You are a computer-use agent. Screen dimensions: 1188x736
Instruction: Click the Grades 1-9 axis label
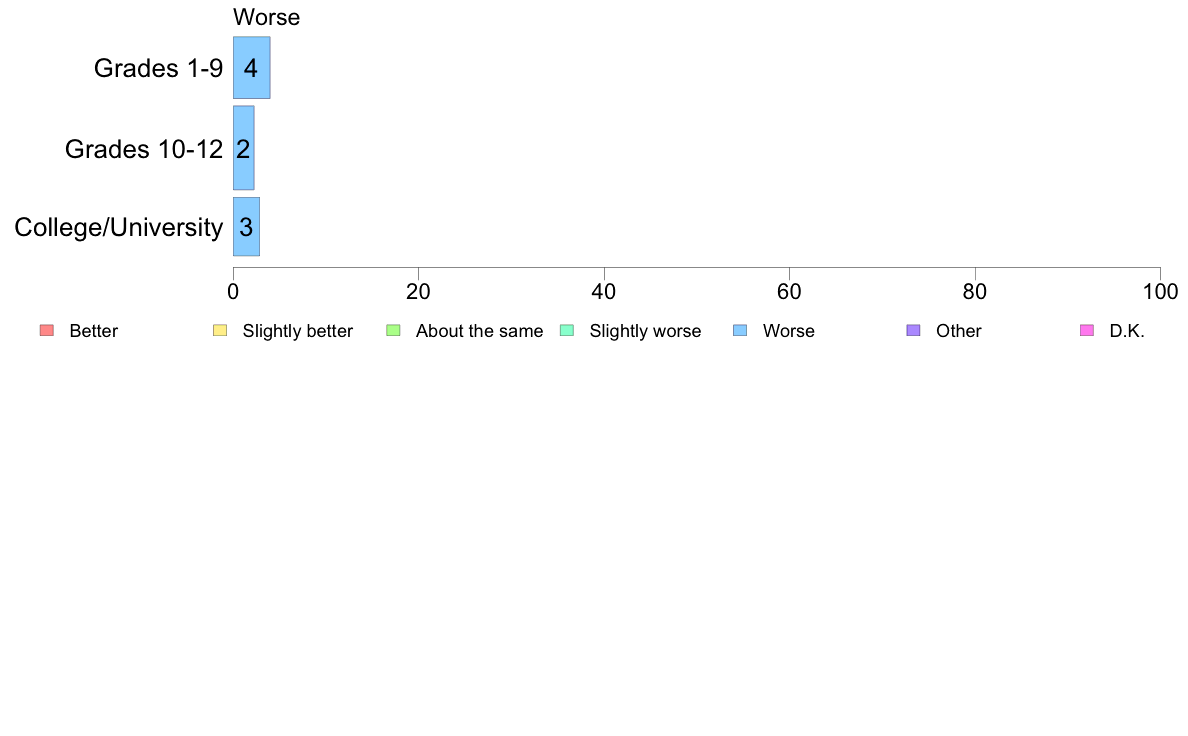[158, 68]
